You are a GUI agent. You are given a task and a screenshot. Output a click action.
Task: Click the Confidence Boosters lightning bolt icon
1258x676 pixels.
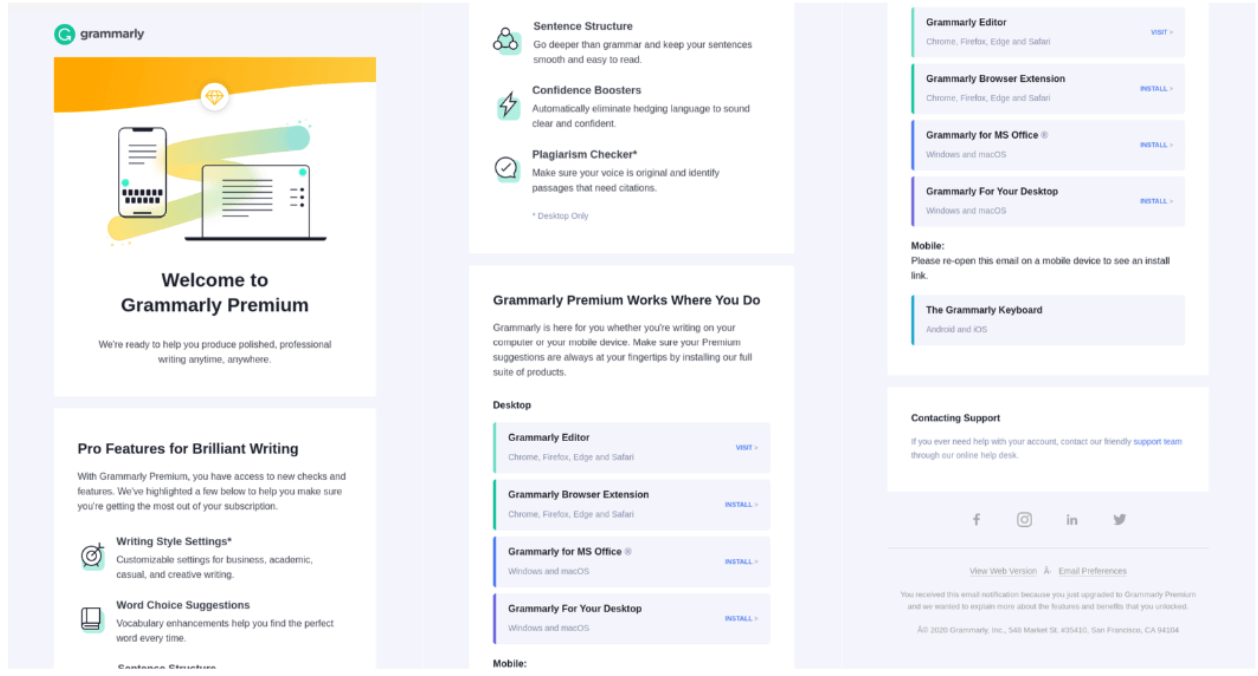coord(507,104)
